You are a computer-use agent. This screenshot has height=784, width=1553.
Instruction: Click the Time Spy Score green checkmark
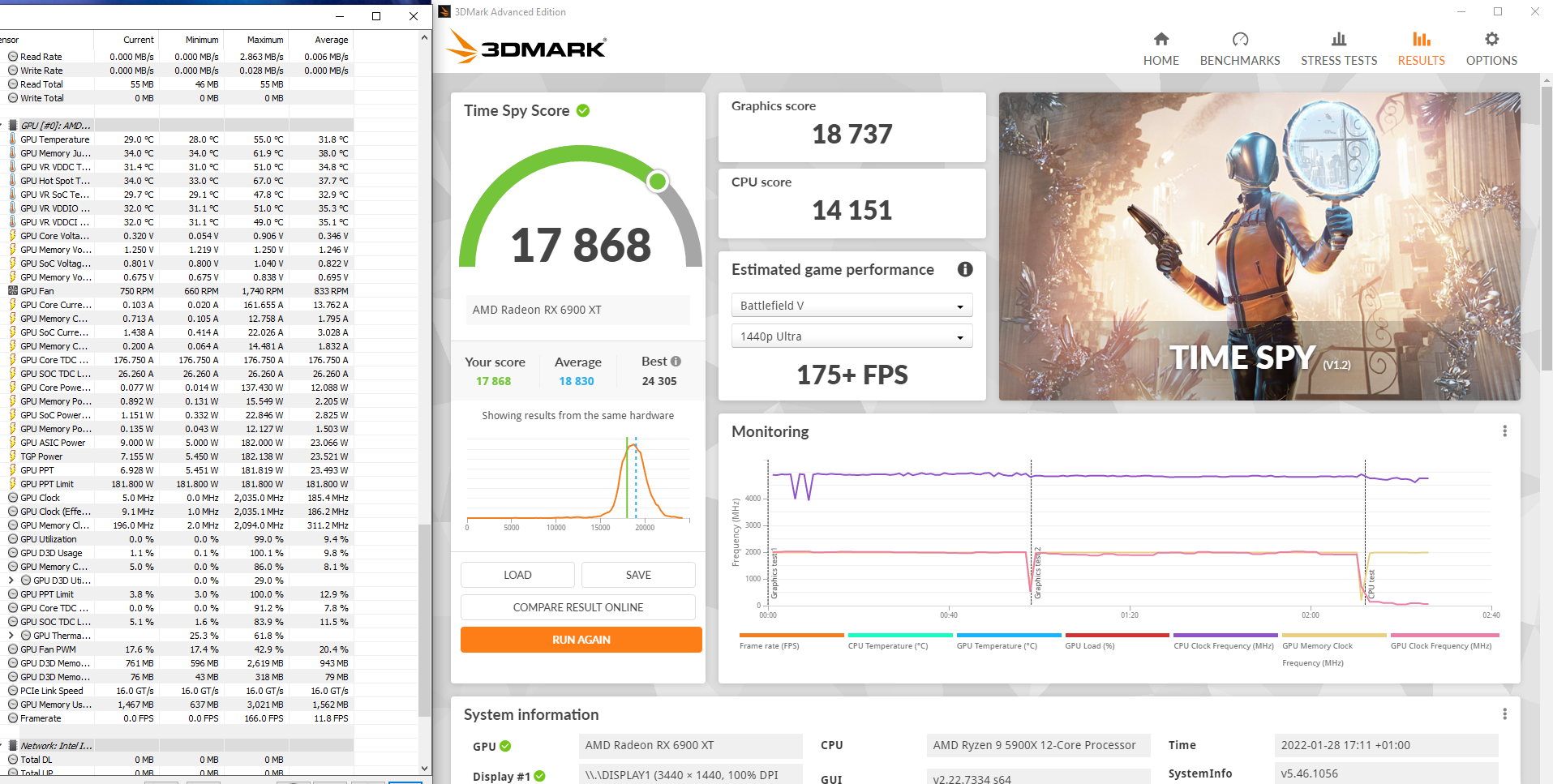click(583, 110)
